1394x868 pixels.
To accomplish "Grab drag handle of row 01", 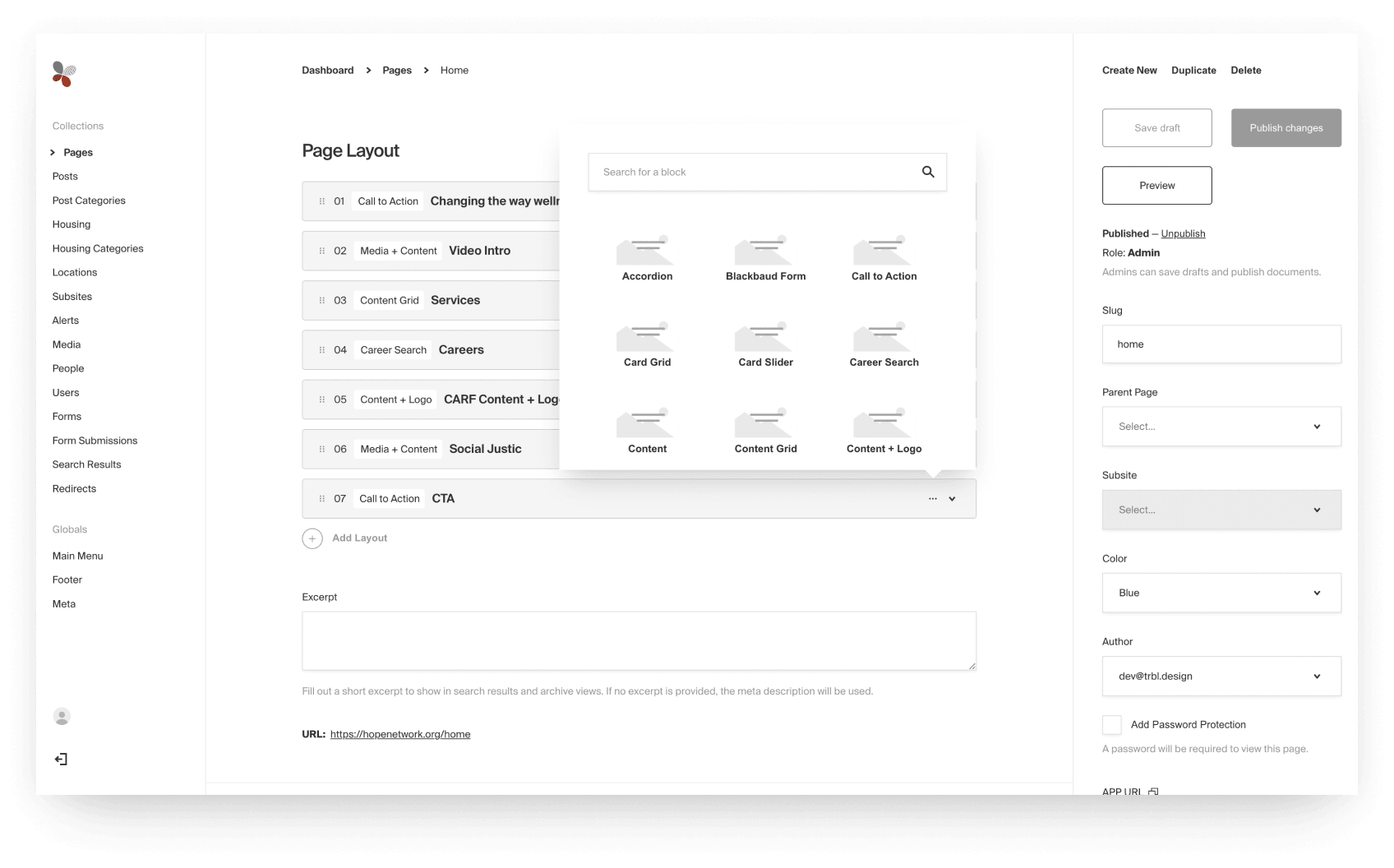I will click(x=321, y=201).
